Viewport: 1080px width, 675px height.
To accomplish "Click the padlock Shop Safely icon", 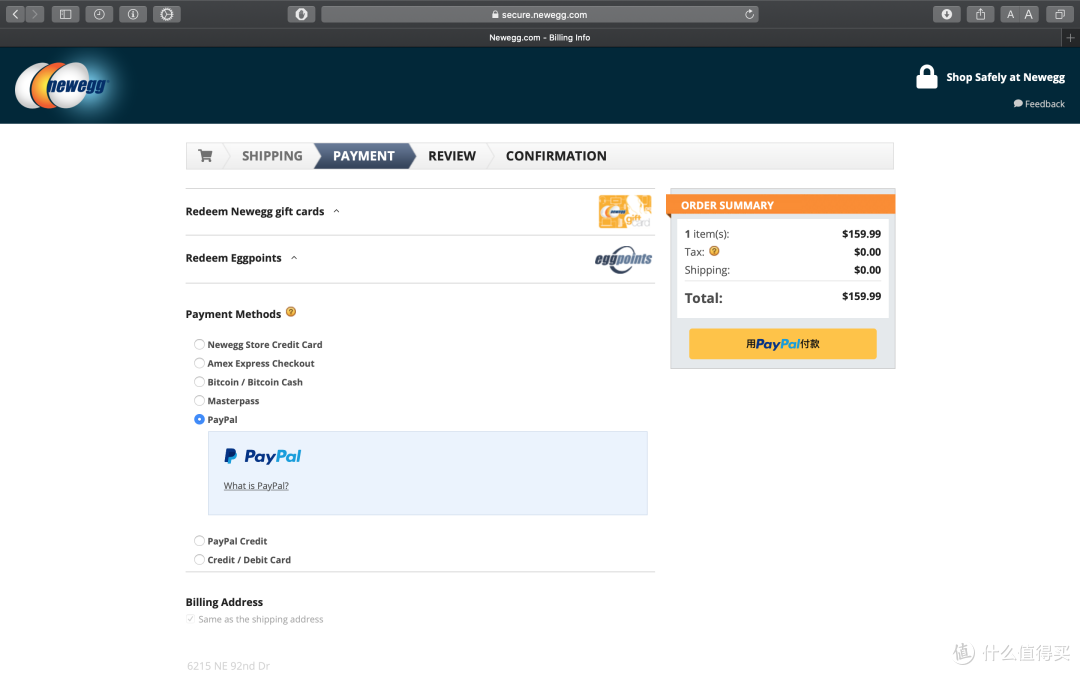I will 926,76.
